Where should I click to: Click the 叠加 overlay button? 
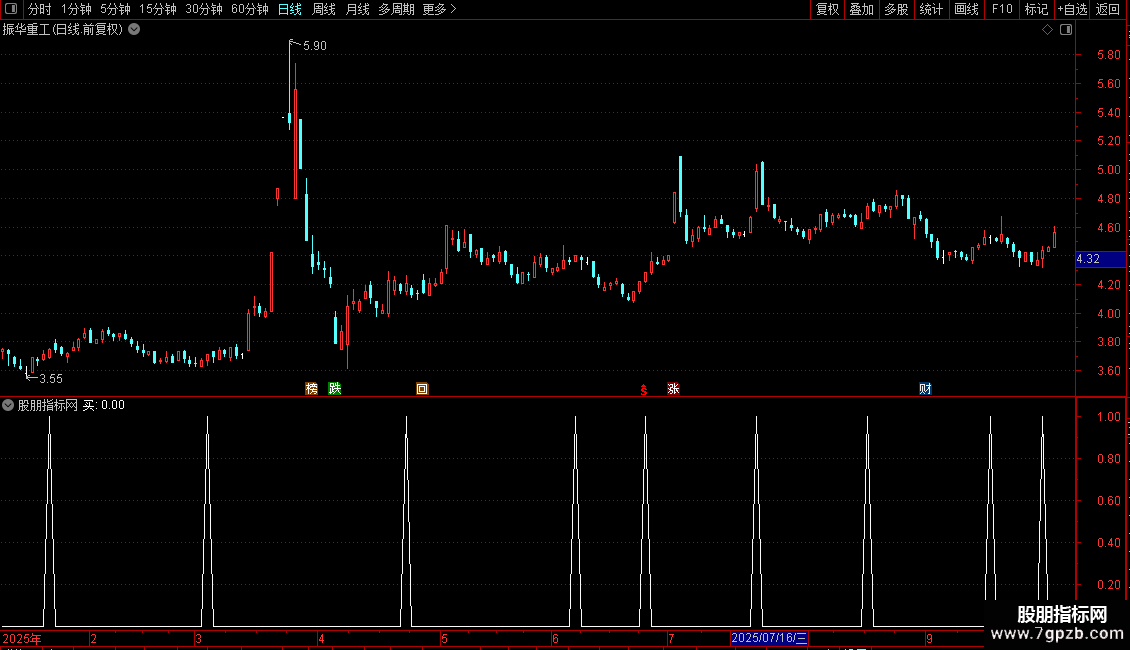pos(862,9)
